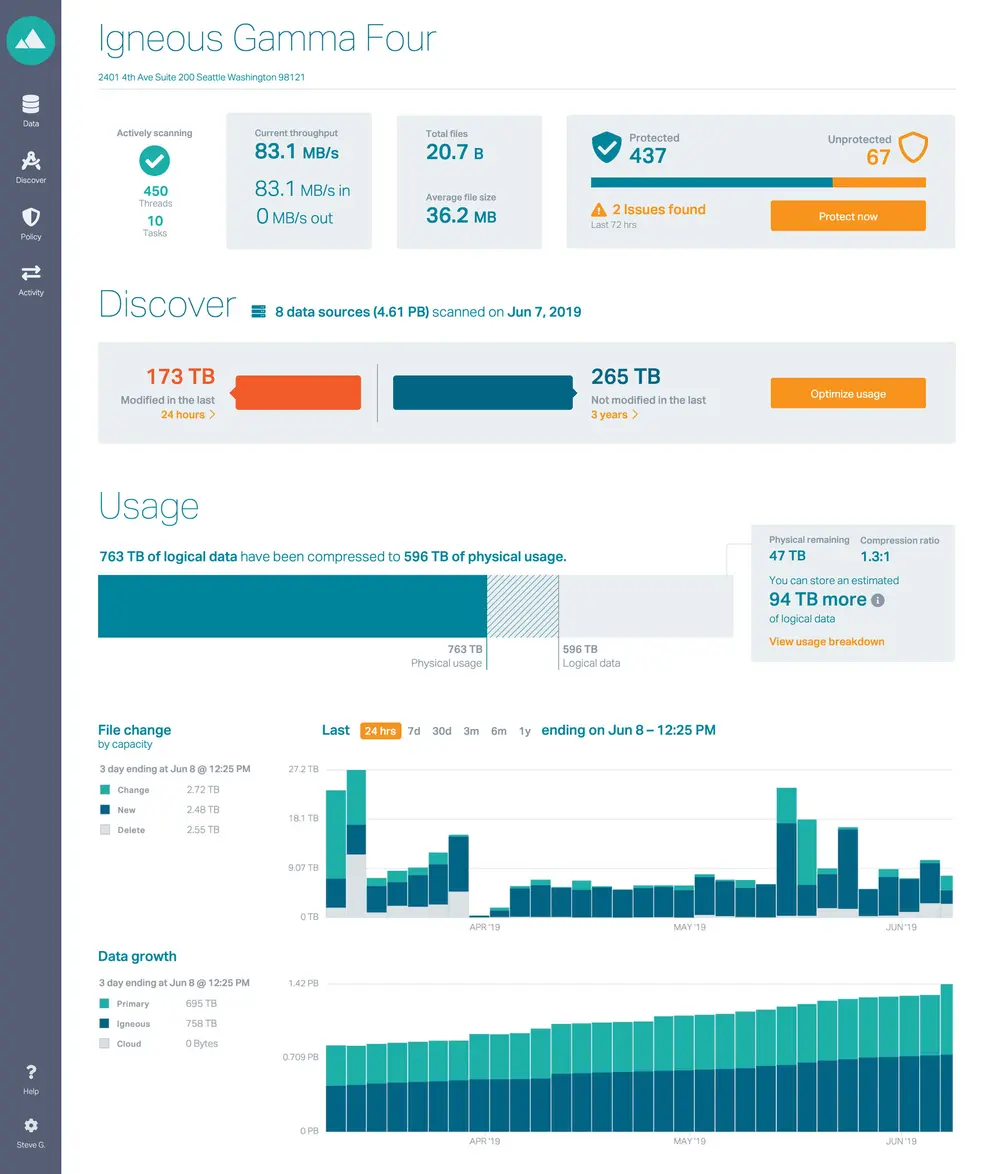Expand the 3 years not modified chevron
Screen dimensions: 990x1174
634,414
